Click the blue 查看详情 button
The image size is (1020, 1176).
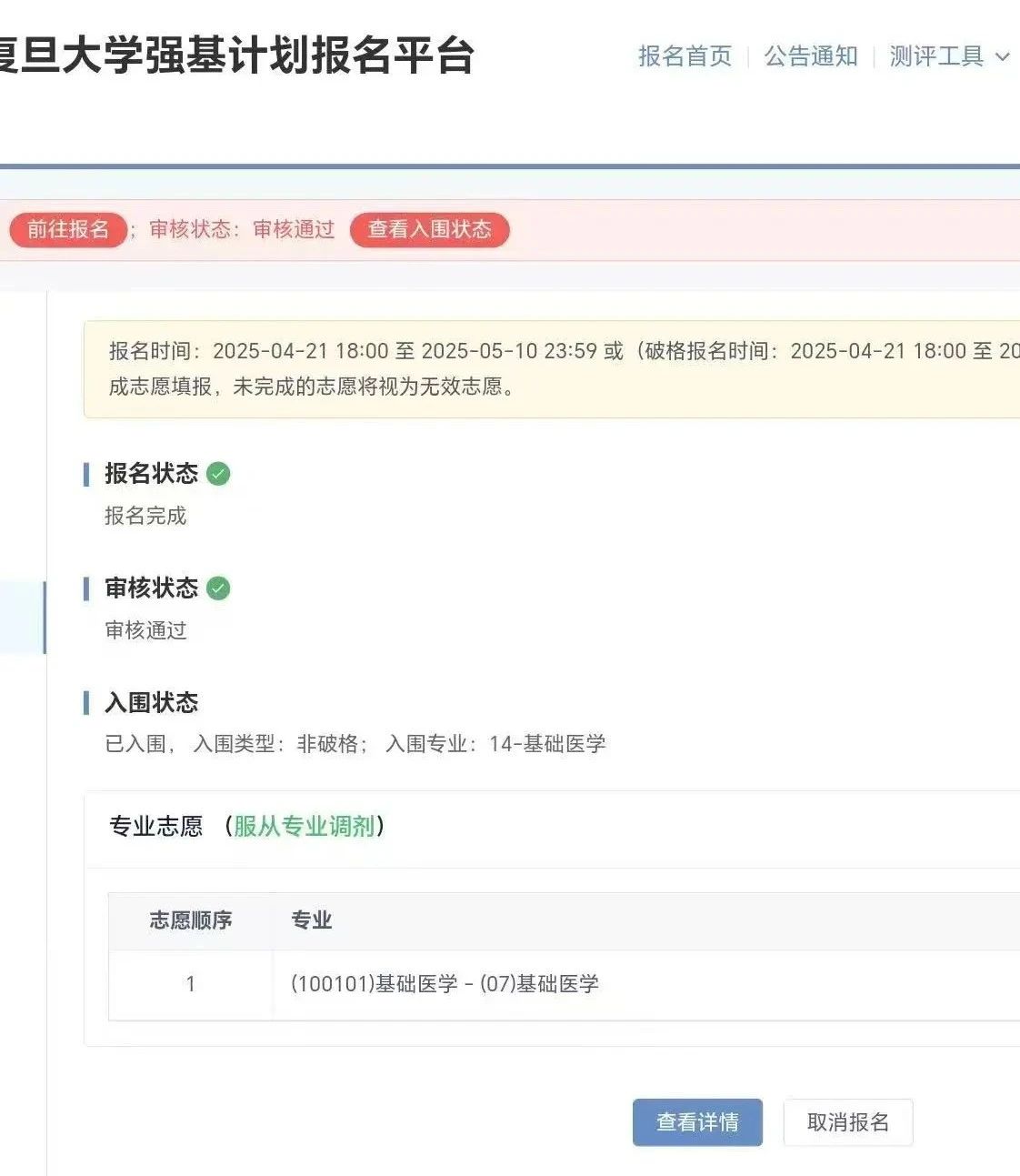point(697,1122)
